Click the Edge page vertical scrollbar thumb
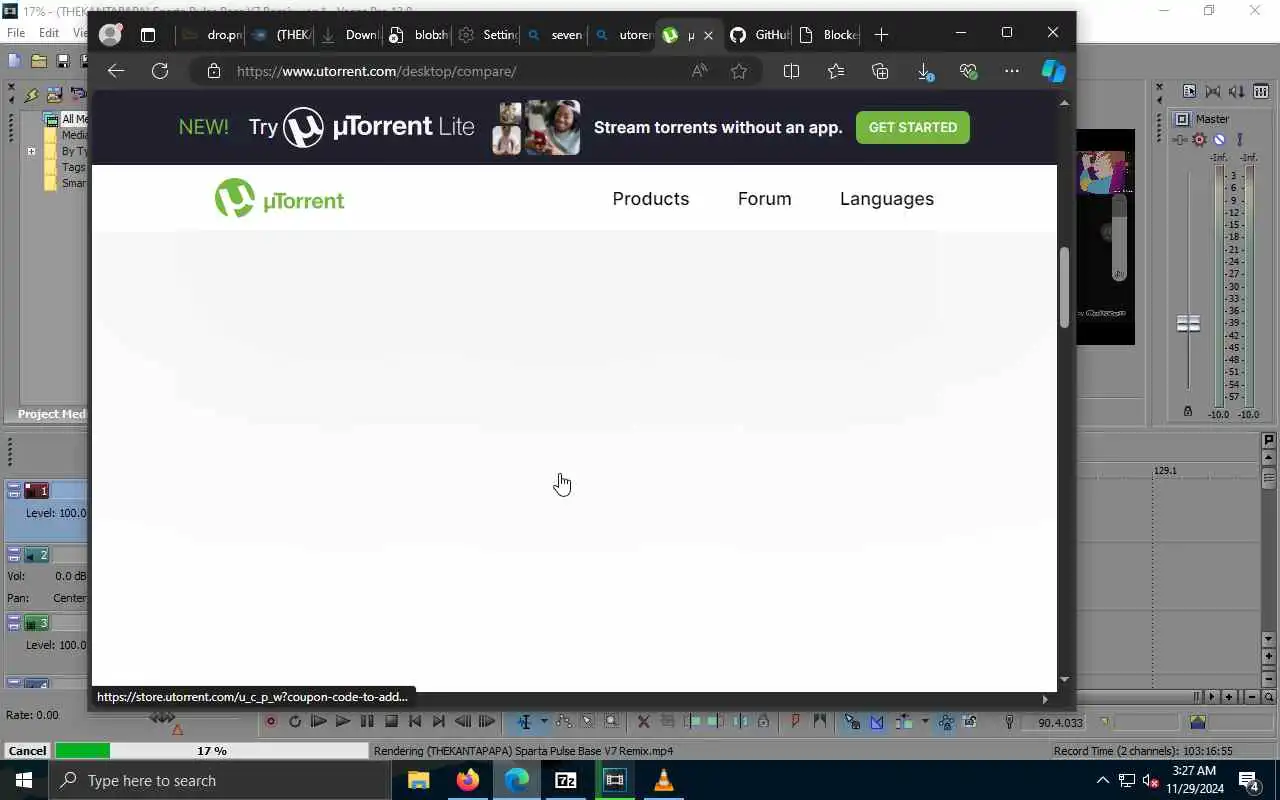The image size is (1280, 800). pos(1064,287)
